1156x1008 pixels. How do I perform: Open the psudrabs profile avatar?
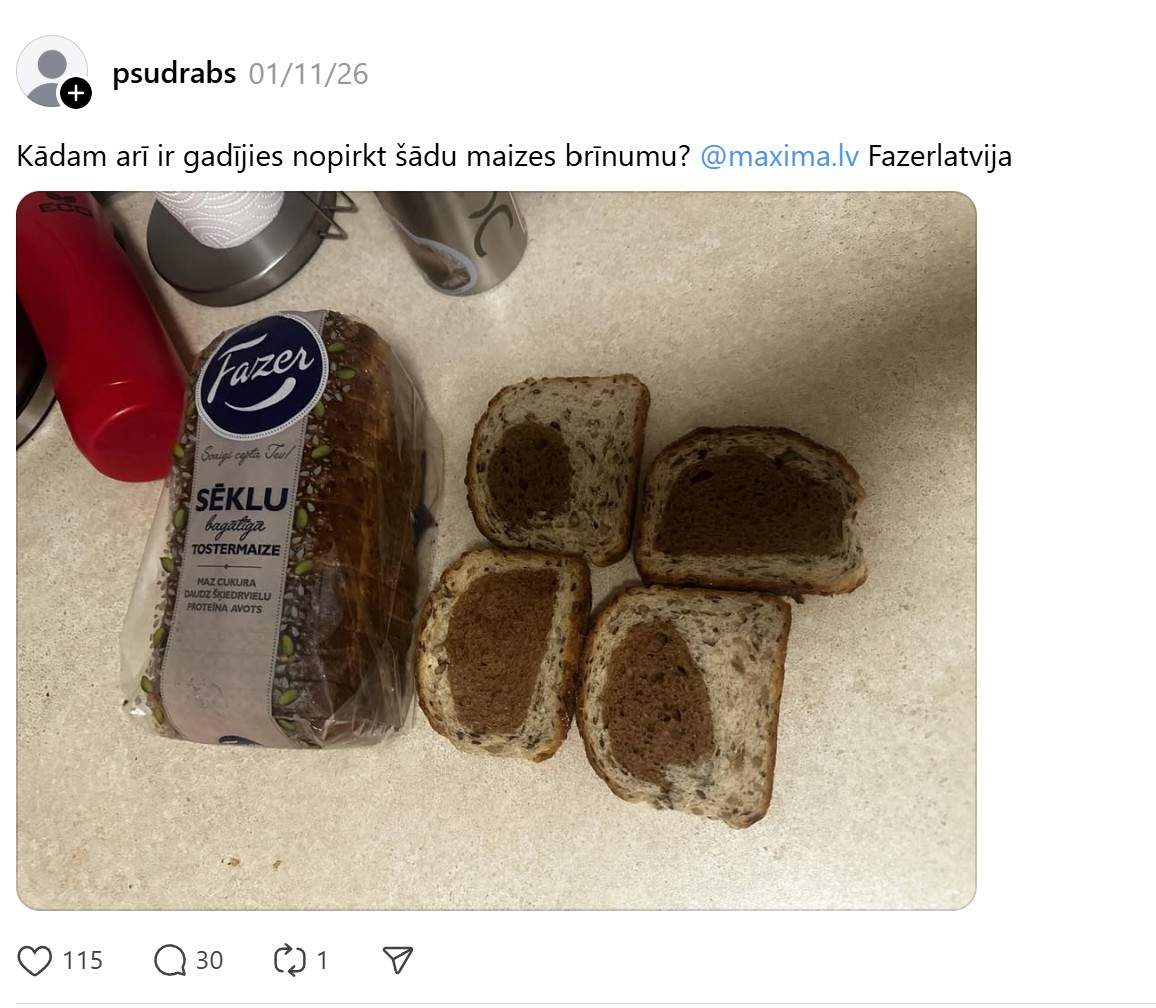52,72
